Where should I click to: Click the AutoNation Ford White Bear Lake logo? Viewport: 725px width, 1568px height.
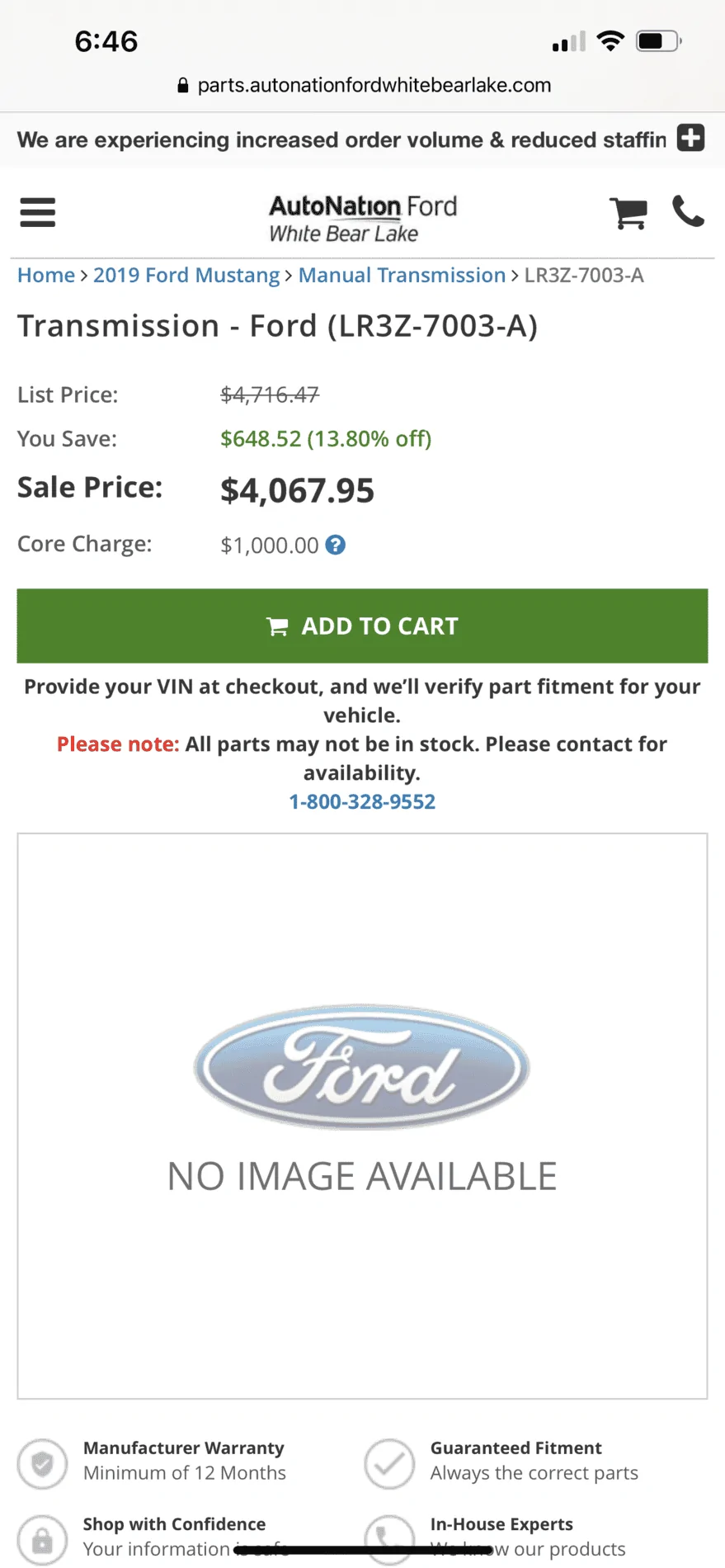pos(363,218)
